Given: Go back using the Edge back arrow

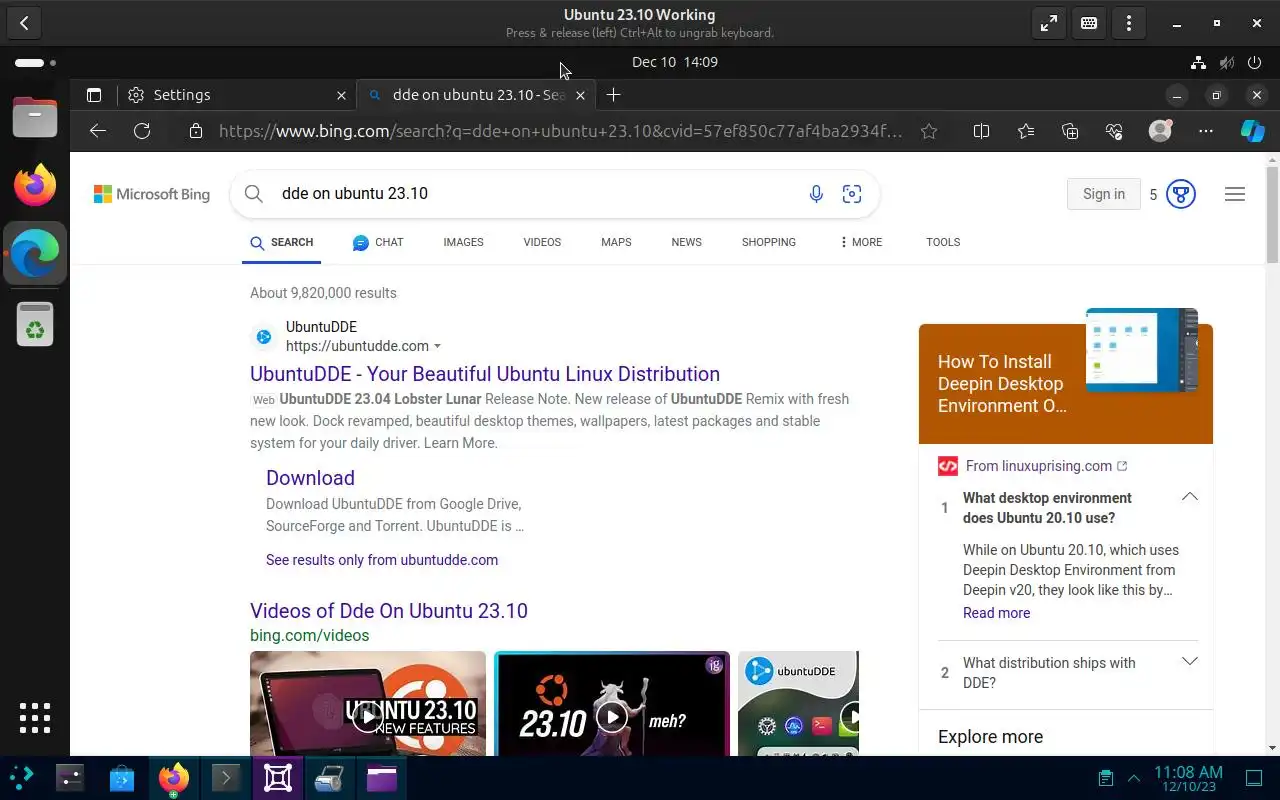Looking at the screenshot, I should tap(97, 131).
